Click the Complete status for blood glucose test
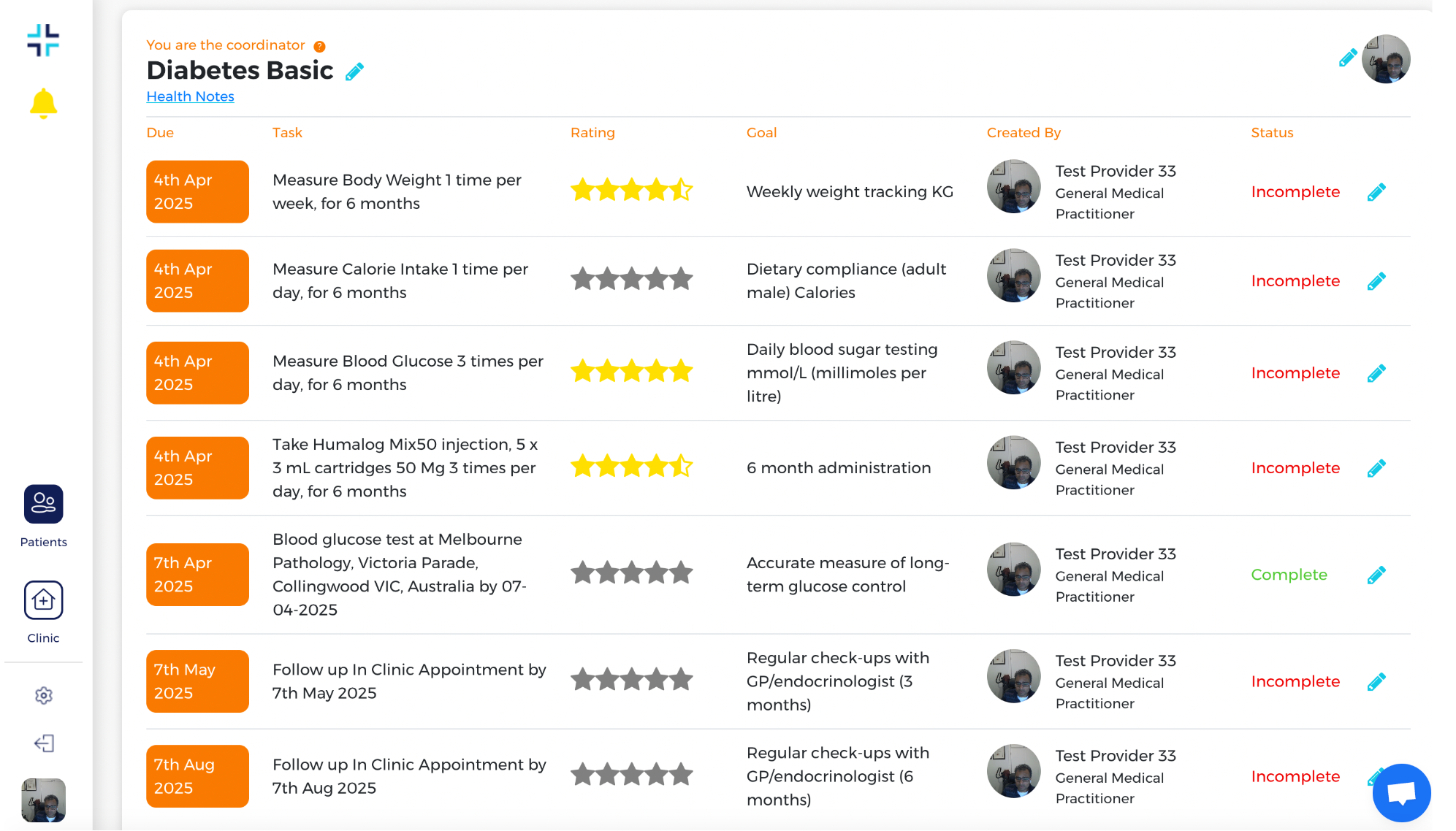Viewport: 1456px width, 831px height. [1289, 575]
